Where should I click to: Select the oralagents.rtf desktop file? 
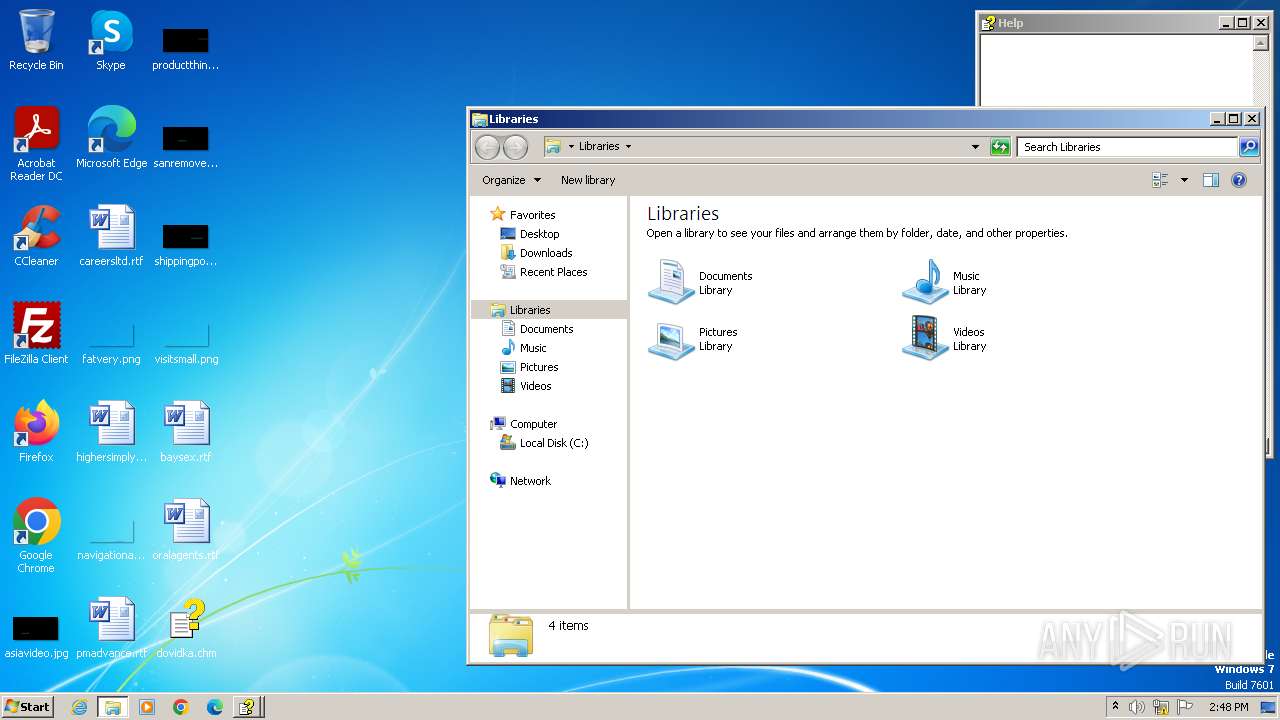[x=186, y=530]
